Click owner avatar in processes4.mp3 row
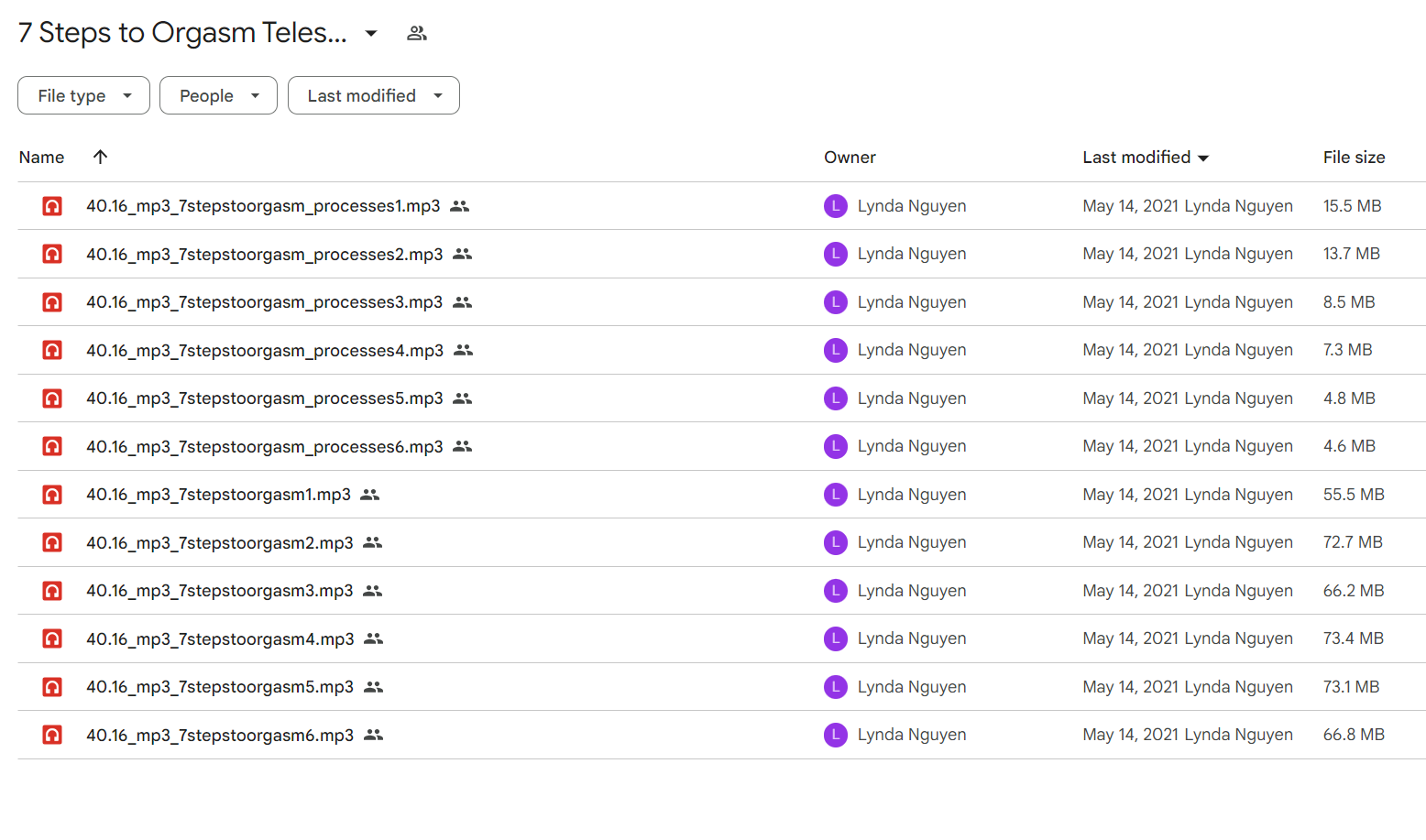 [x=836, y=350]
